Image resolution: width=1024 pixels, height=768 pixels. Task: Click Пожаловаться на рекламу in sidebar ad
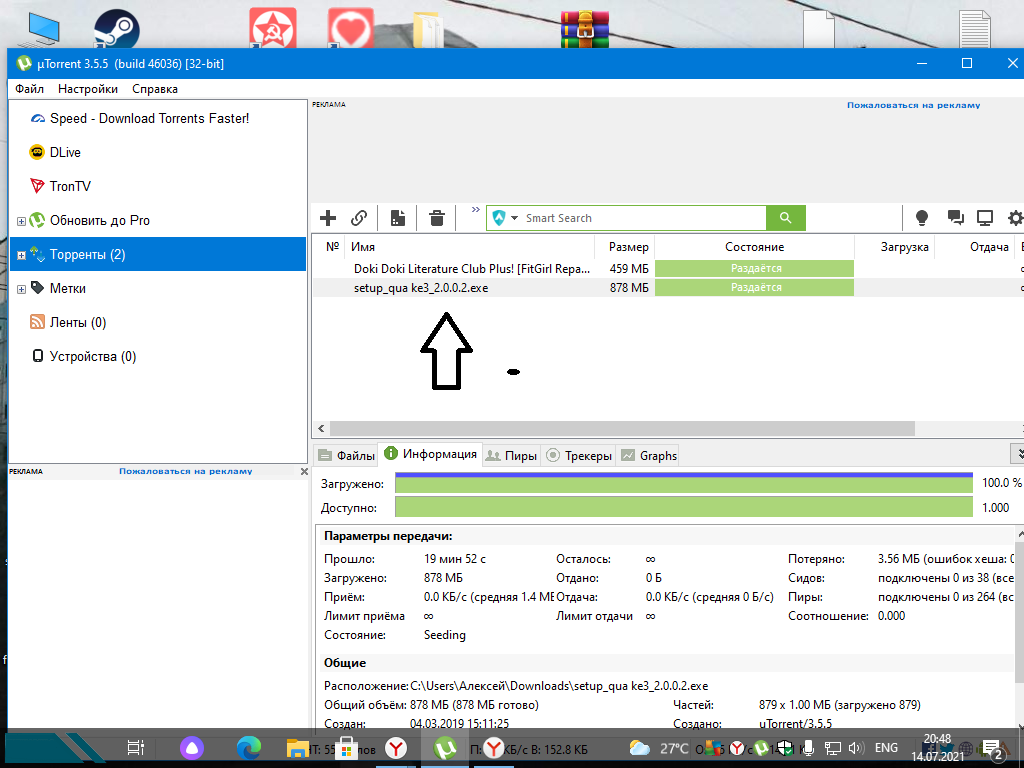click(185, 472)
